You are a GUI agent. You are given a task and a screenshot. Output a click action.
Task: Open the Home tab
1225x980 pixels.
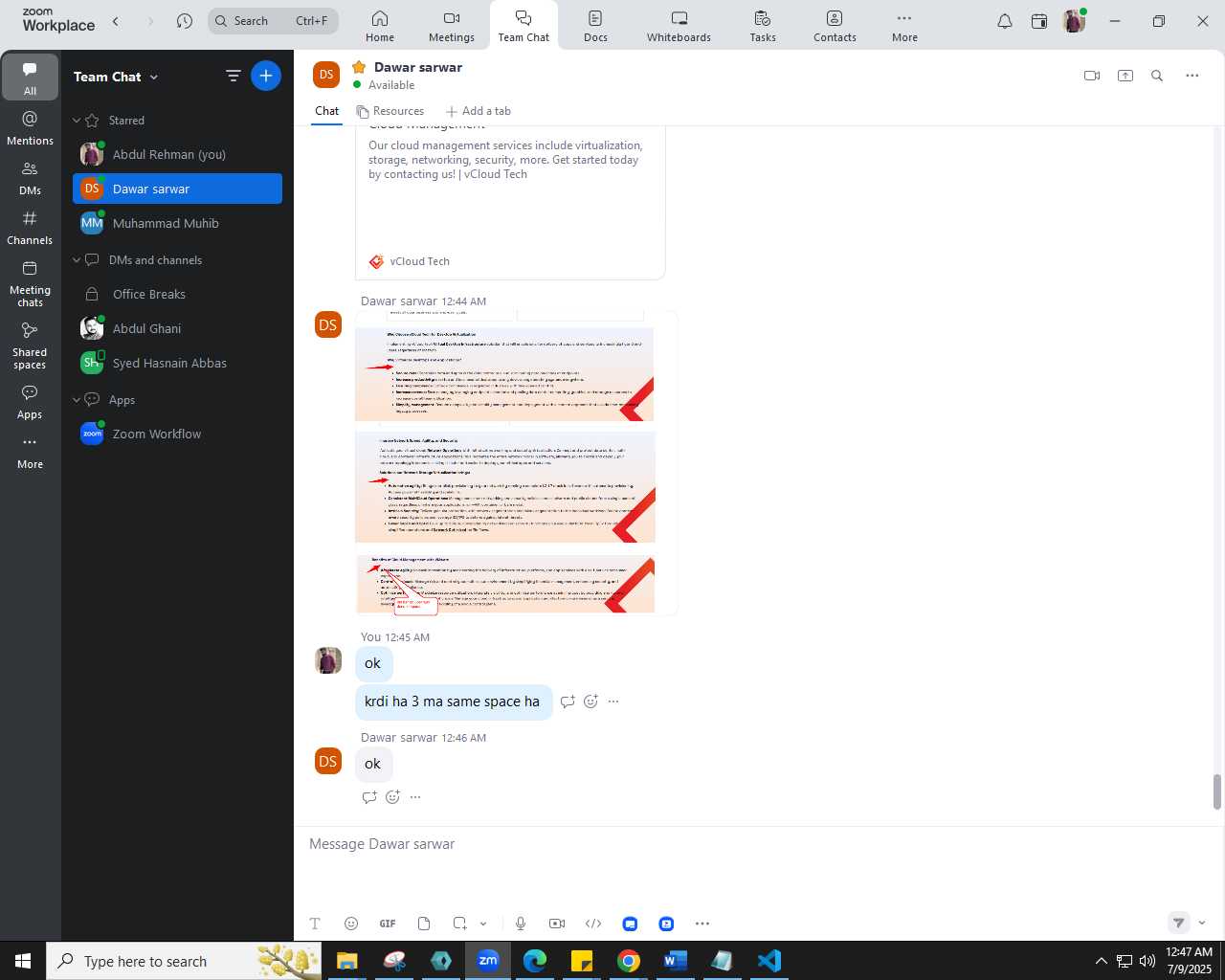(x=380, y=26)
